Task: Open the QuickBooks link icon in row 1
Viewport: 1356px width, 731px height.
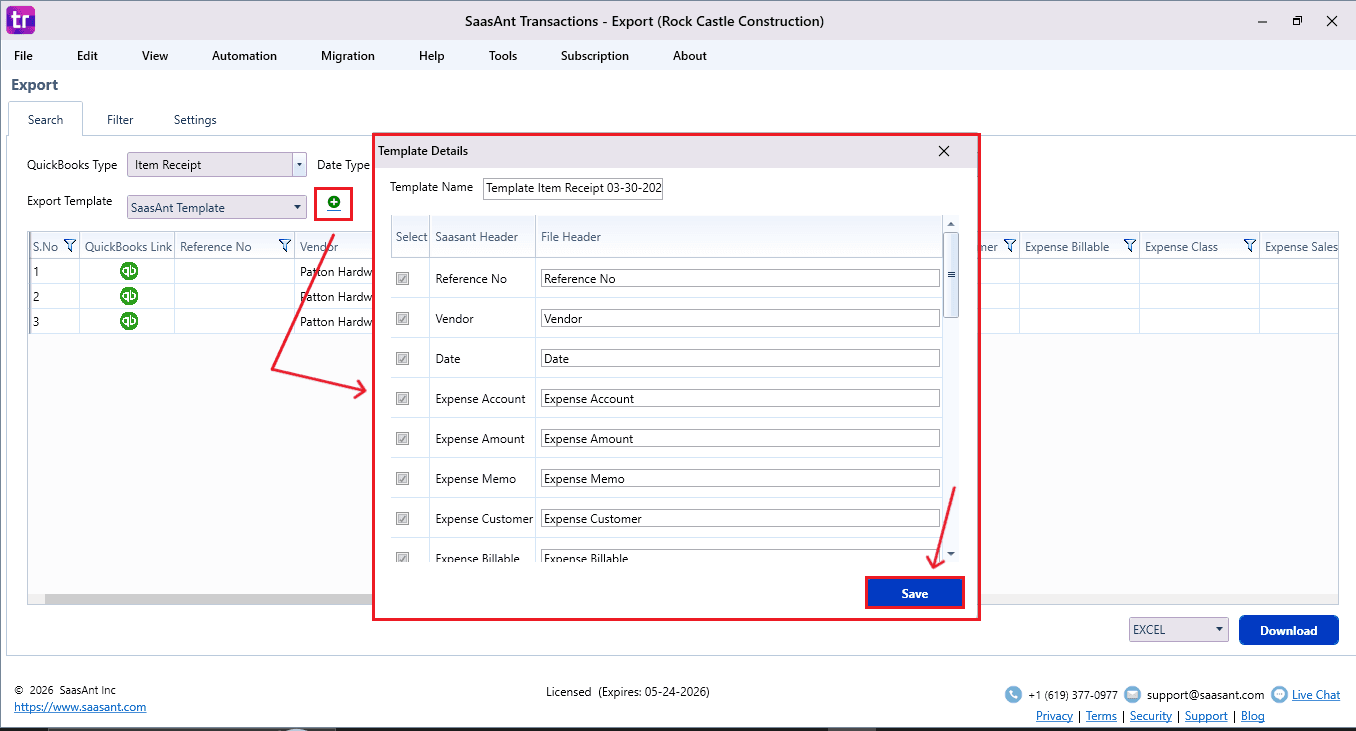Action: (129, 271)
